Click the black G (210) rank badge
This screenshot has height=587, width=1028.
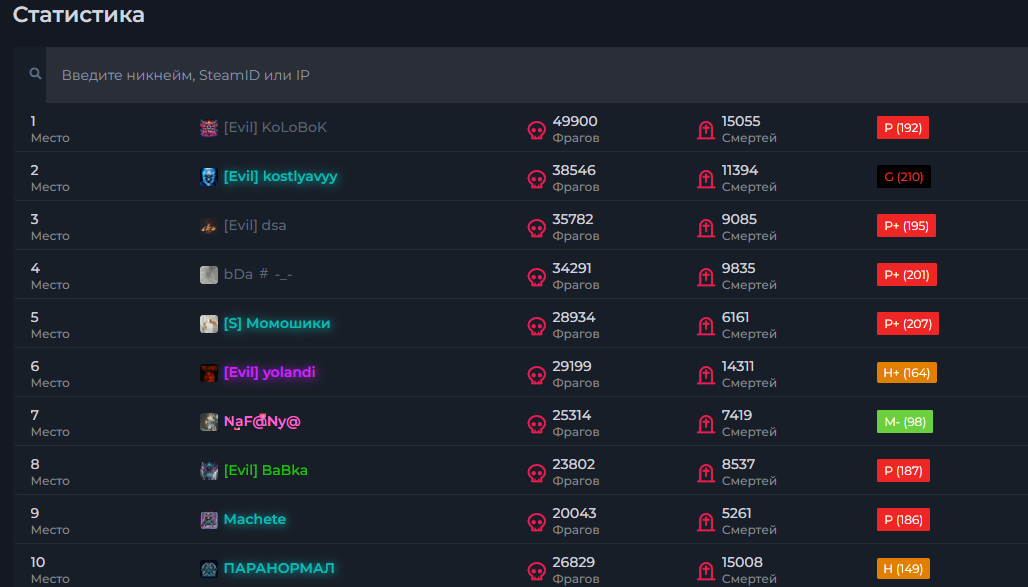pos(903,177)
